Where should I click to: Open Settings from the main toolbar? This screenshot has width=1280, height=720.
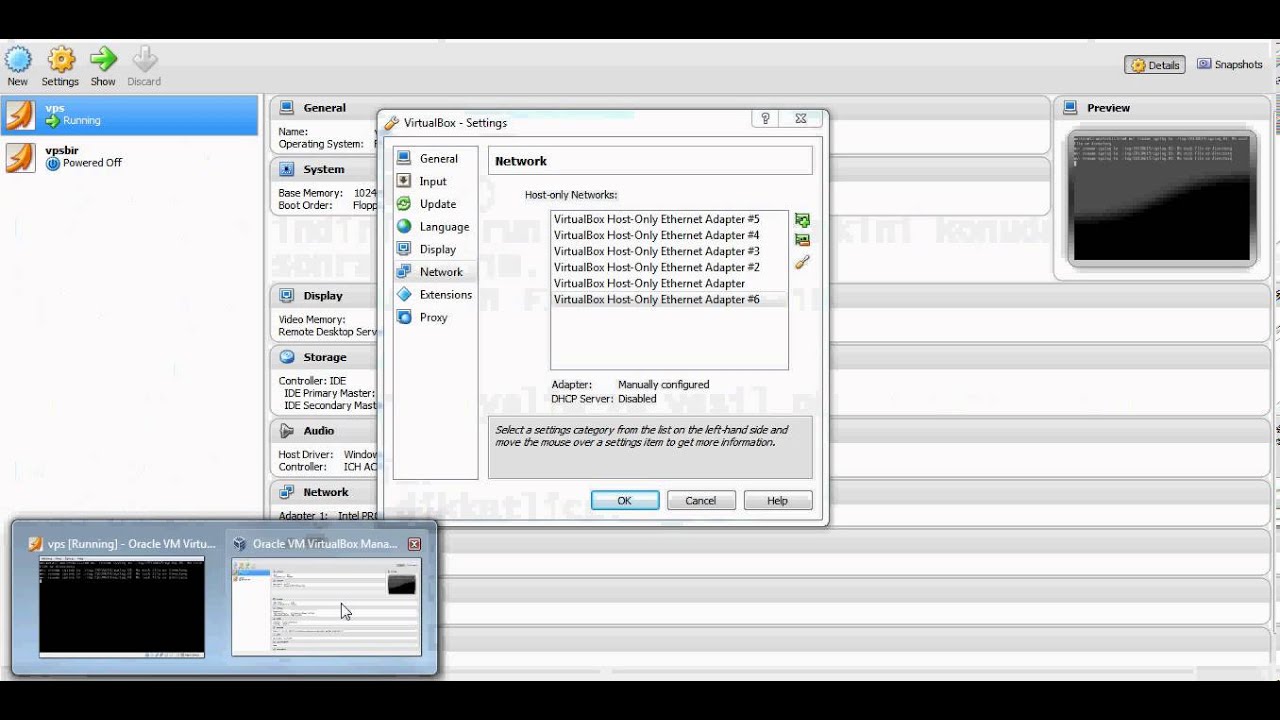[x=60, y=66]
